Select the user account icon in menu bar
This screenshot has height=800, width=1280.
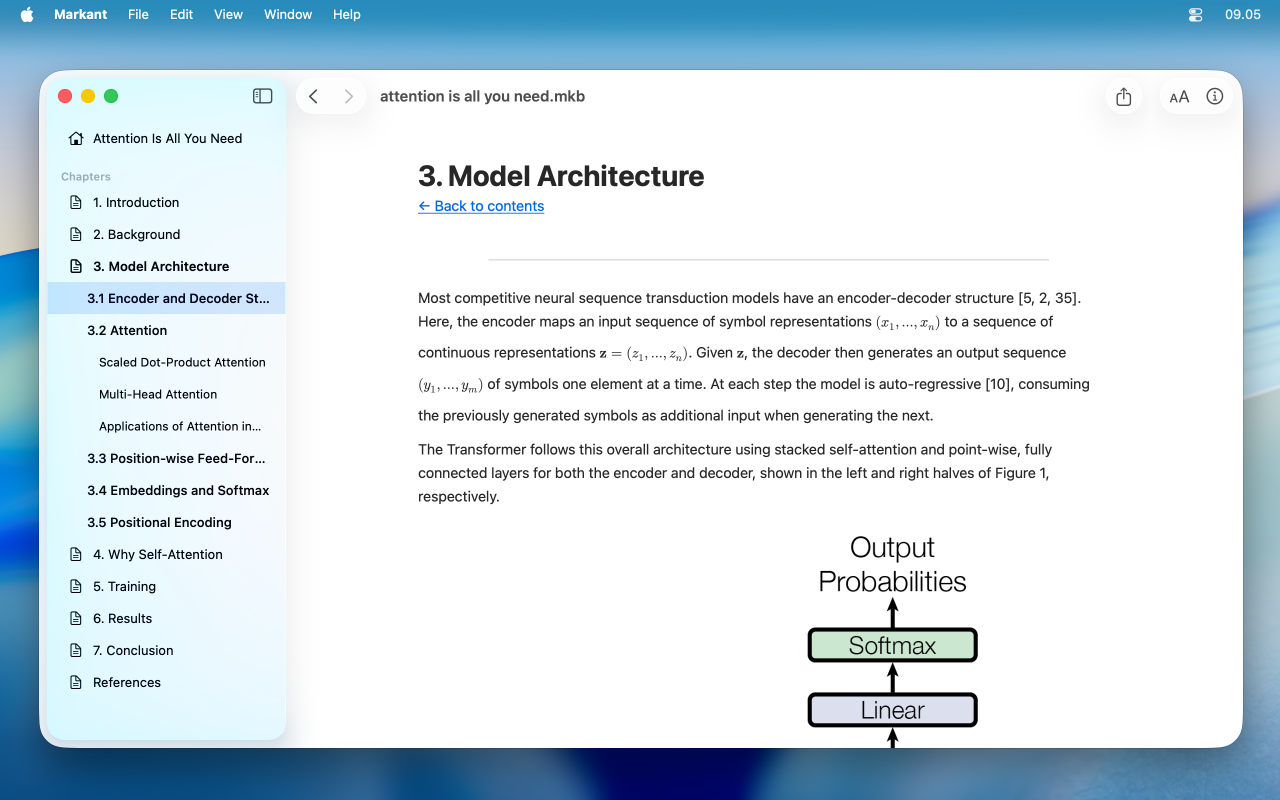tap(1195, 14)
